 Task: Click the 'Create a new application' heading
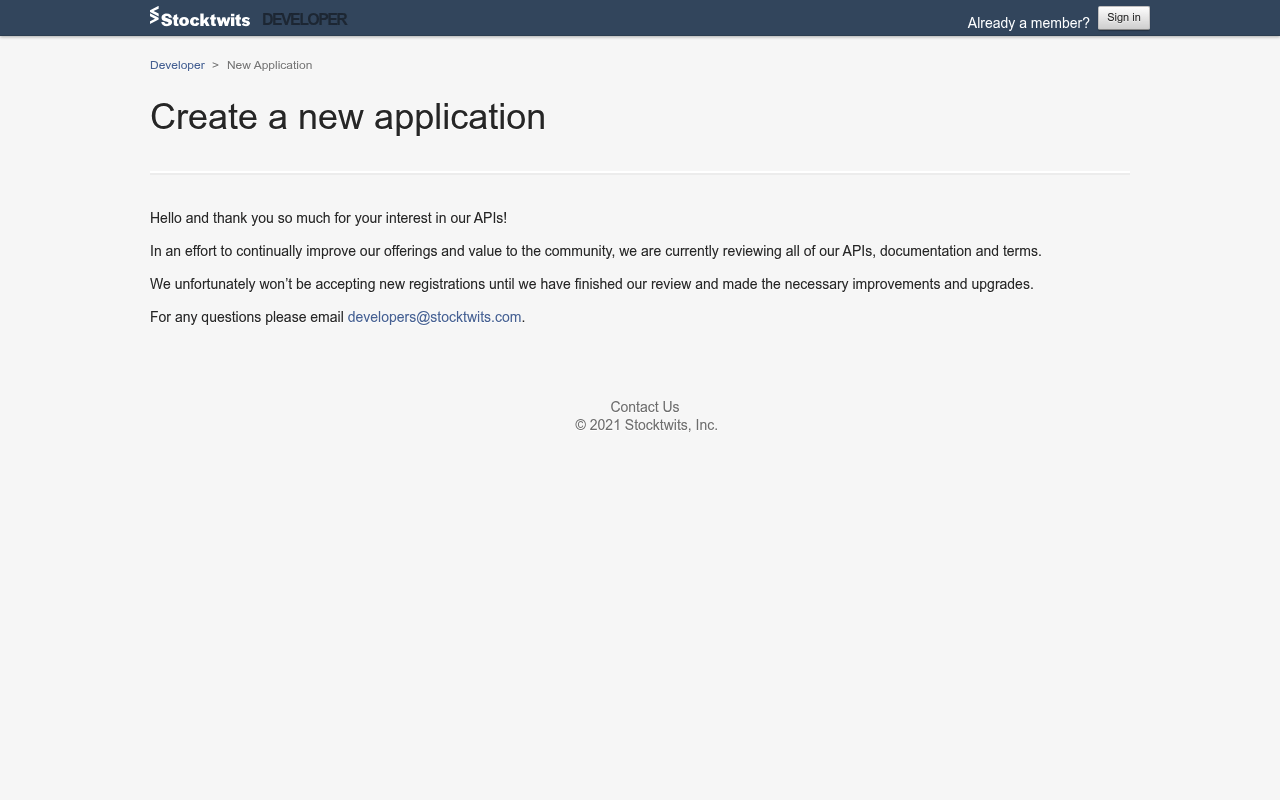pos(348,117)
